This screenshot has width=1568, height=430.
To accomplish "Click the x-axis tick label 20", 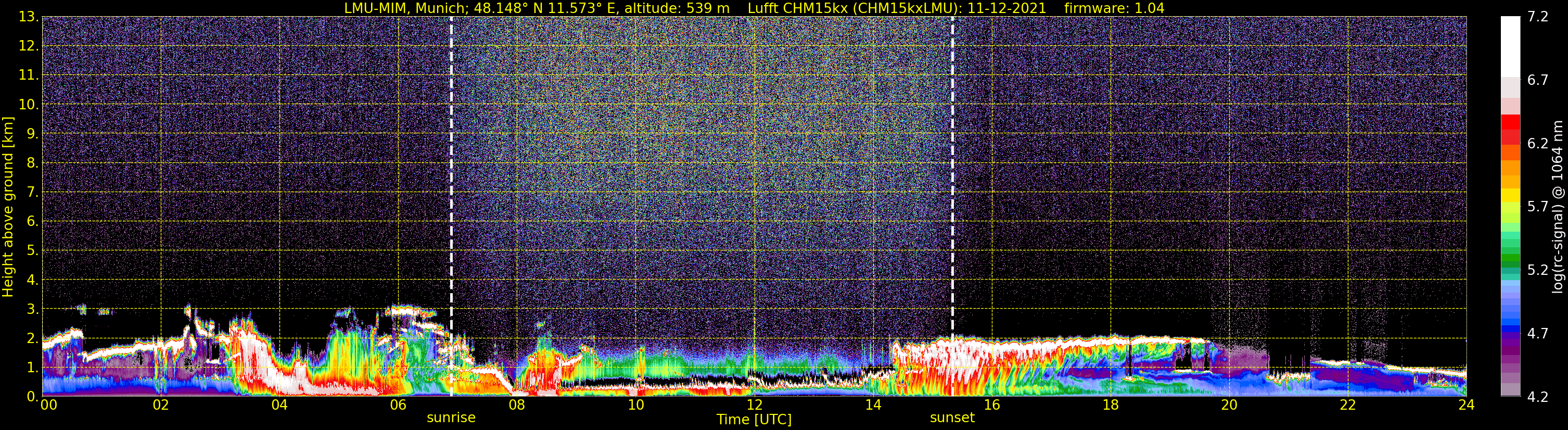I will [1229, 405].
